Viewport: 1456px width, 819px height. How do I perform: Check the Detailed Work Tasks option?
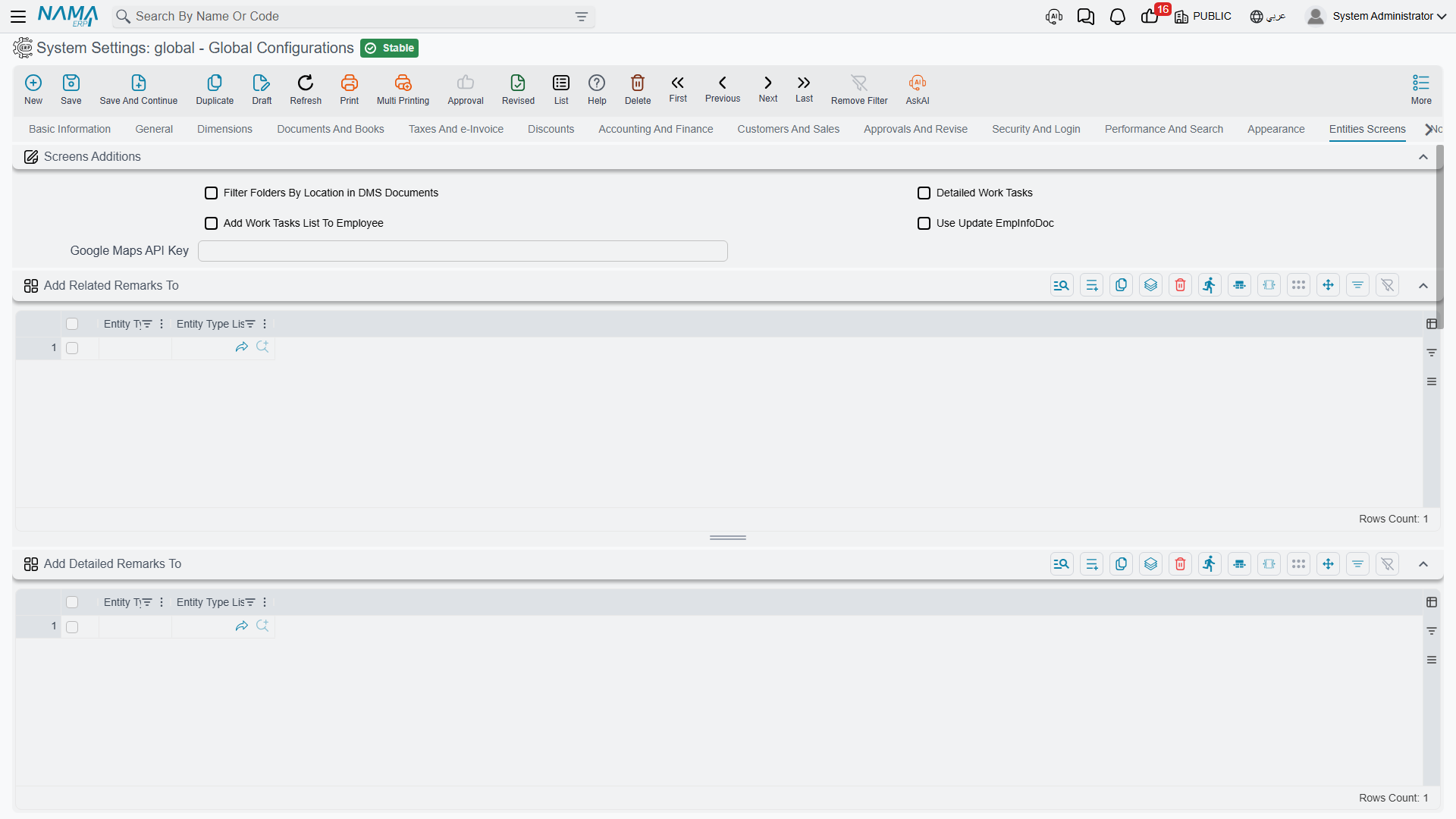[x=924, y=193]
